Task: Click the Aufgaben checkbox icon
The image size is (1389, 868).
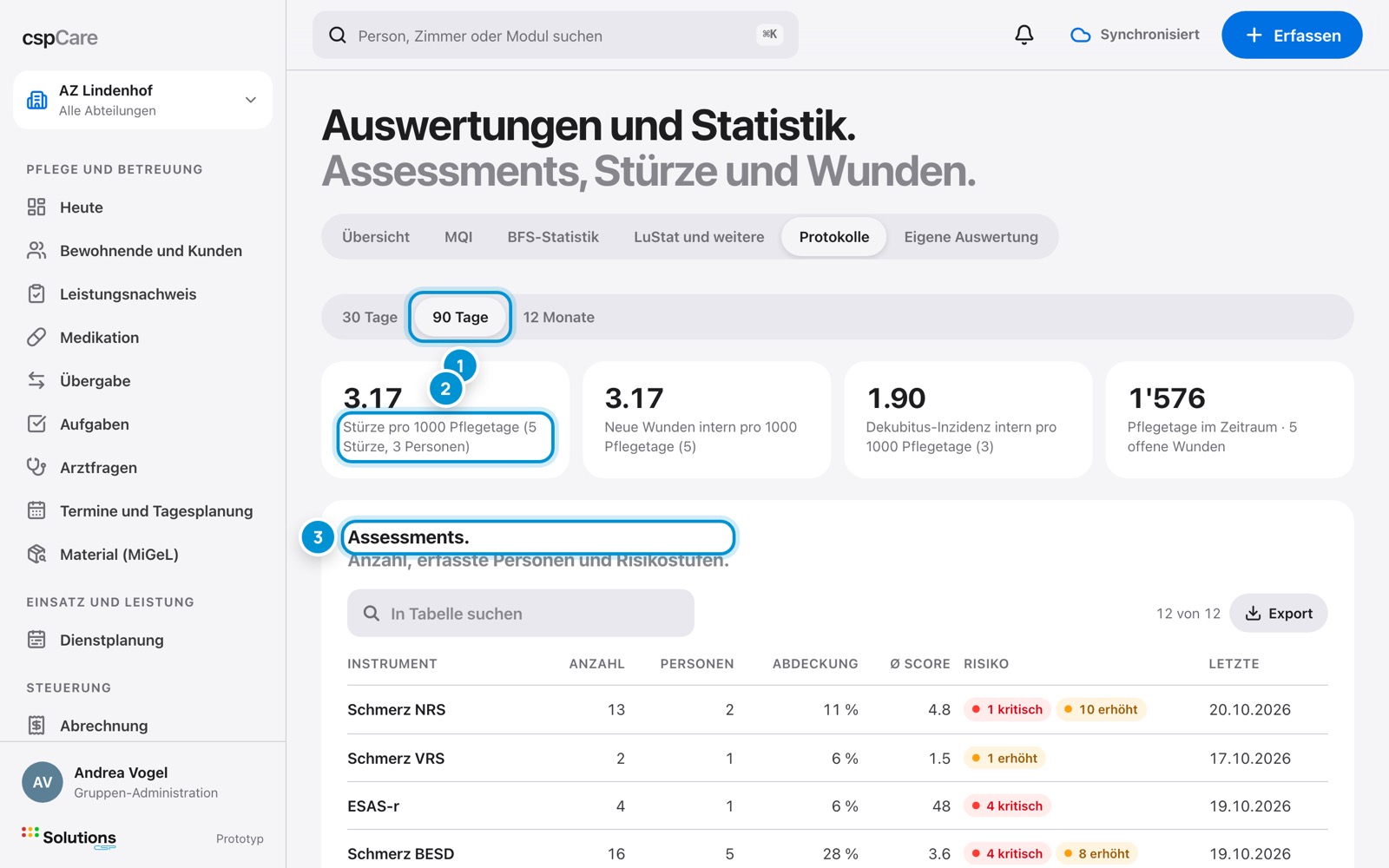Action: click(36, 424)
